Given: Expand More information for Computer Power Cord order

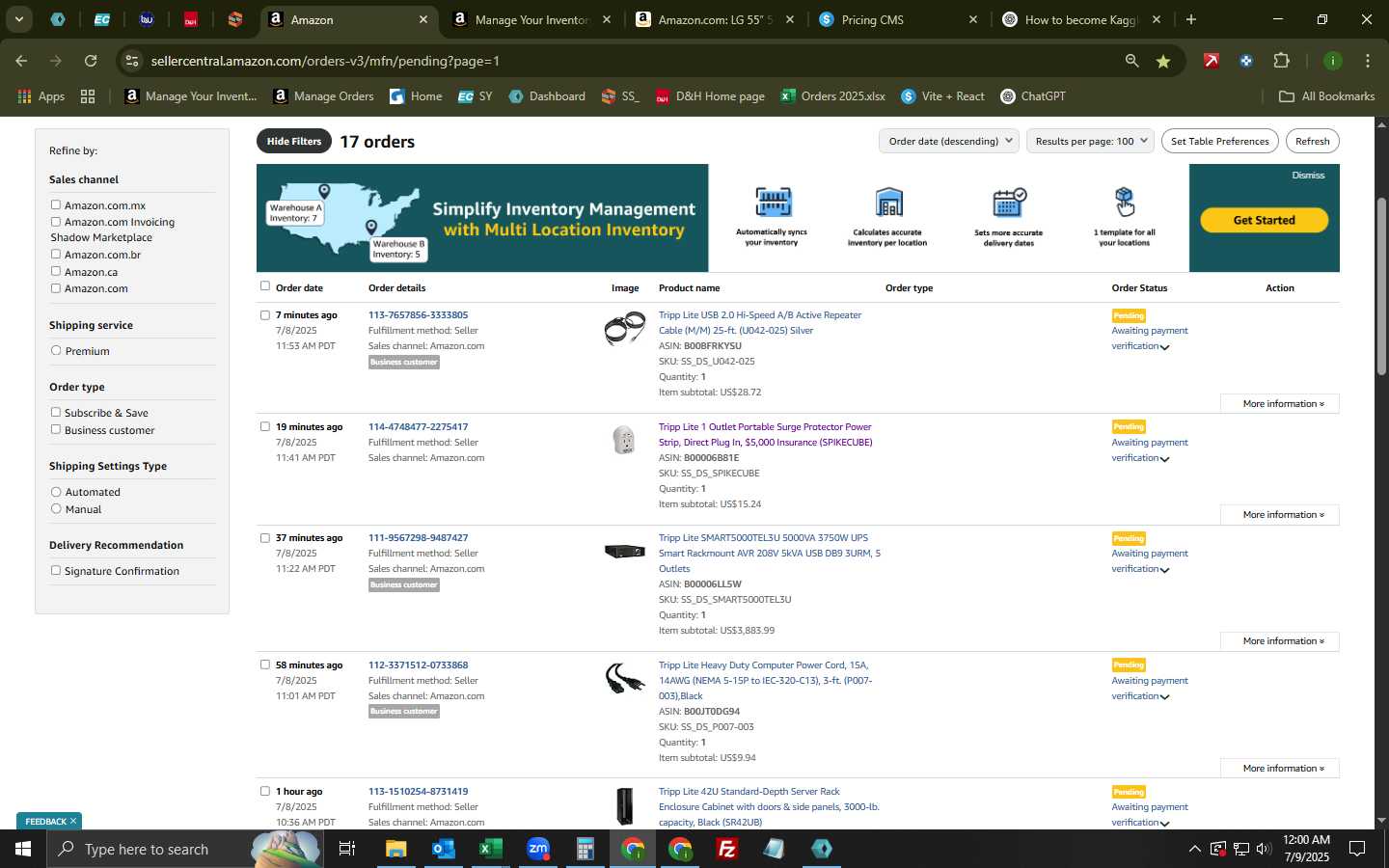Looking at the screenshot, I should (1281, 768).
